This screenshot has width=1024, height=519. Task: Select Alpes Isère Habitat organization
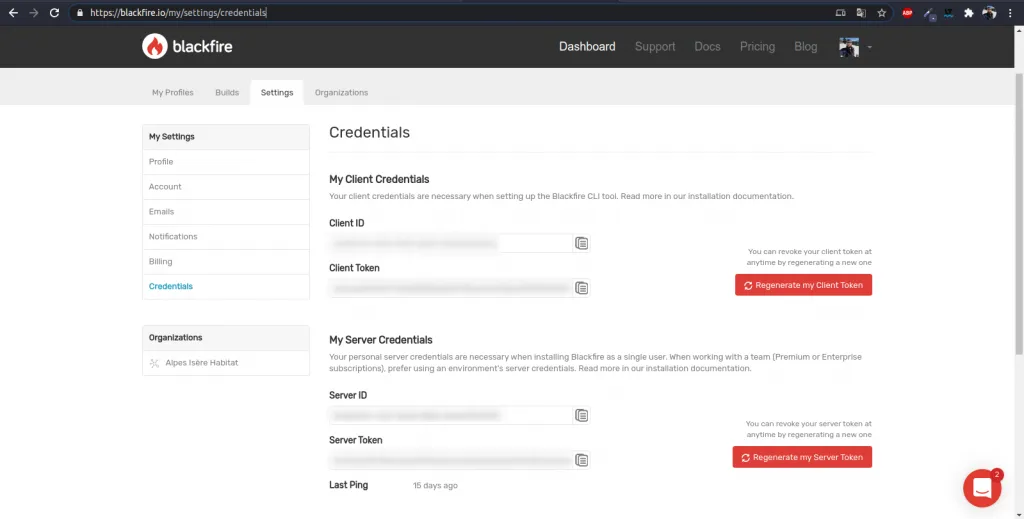pos(201,363)
